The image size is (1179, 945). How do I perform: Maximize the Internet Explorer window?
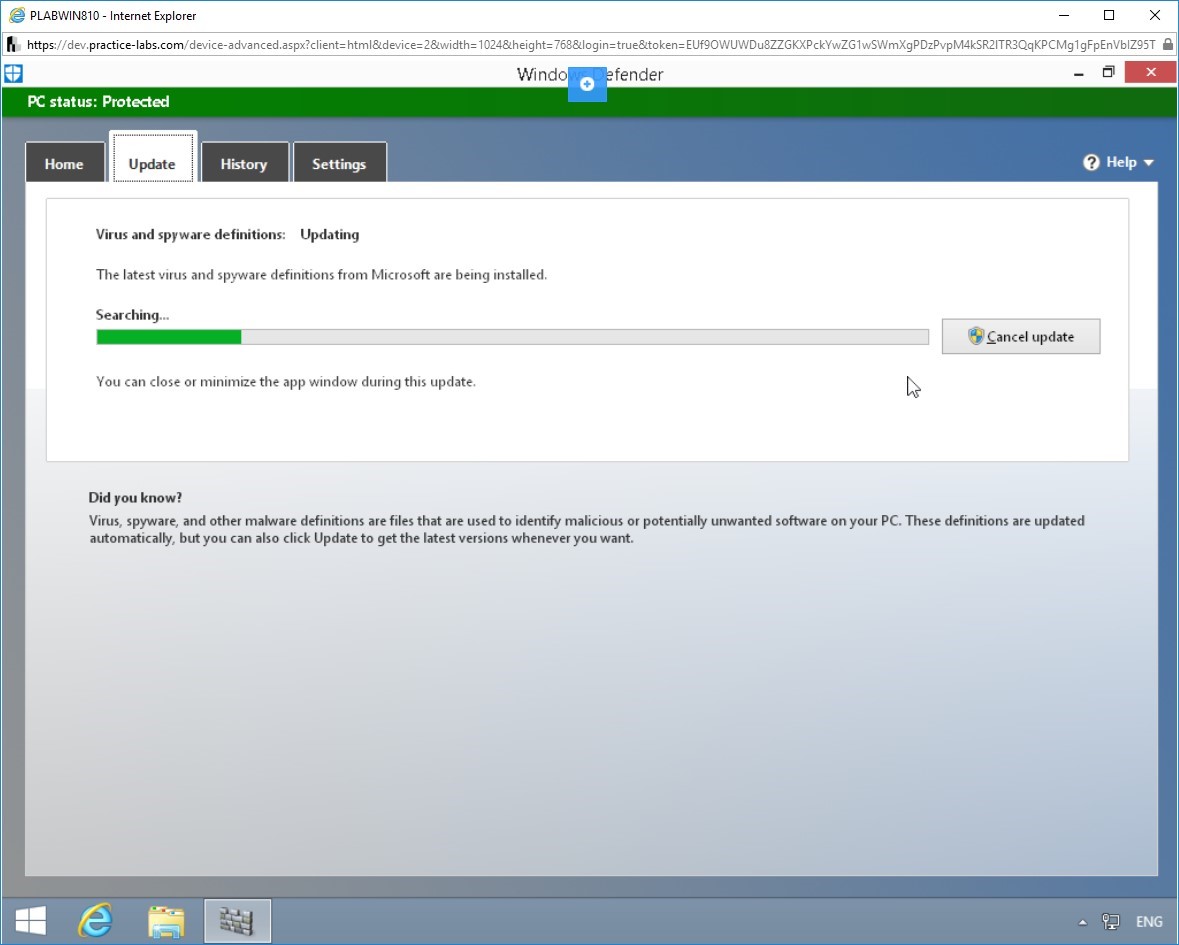click(1109, 15)
